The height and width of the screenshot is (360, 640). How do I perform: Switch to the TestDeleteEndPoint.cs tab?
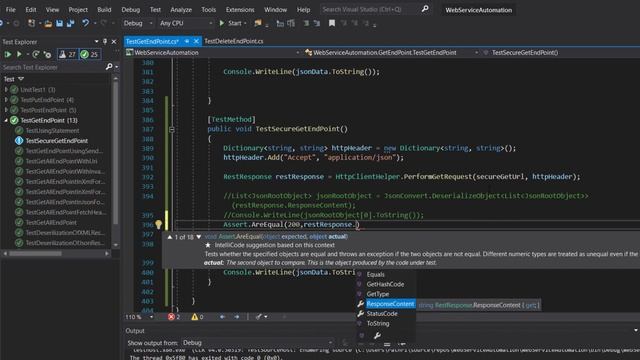(233, 41)
